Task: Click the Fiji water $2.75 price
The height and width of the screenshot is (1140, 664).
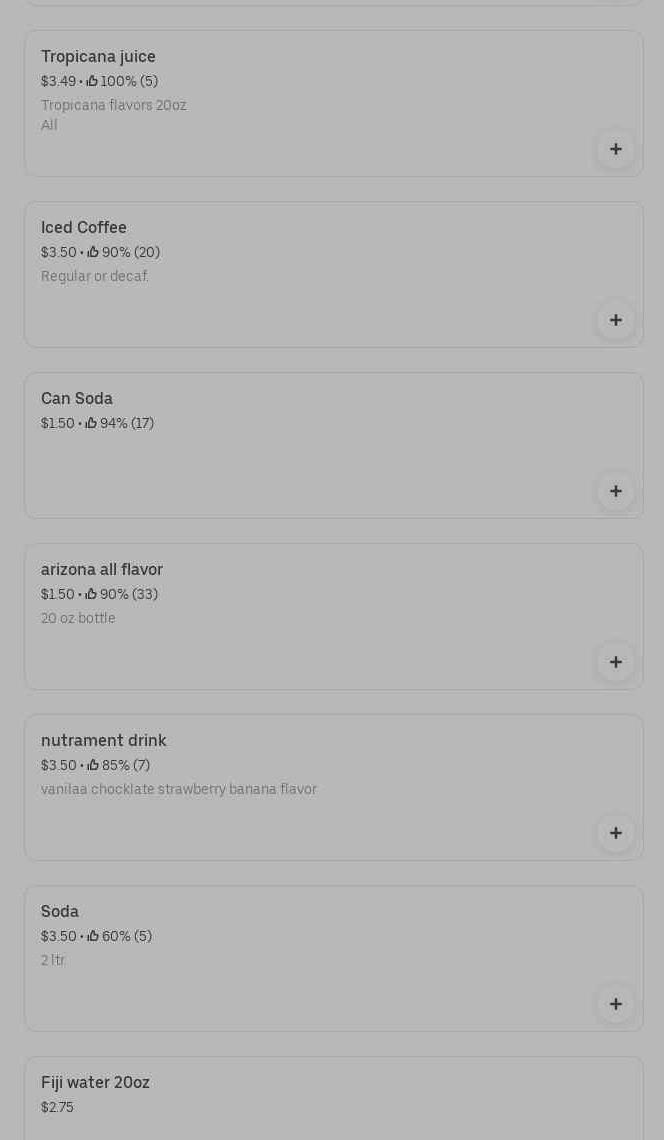Action: coord(57,1108)
